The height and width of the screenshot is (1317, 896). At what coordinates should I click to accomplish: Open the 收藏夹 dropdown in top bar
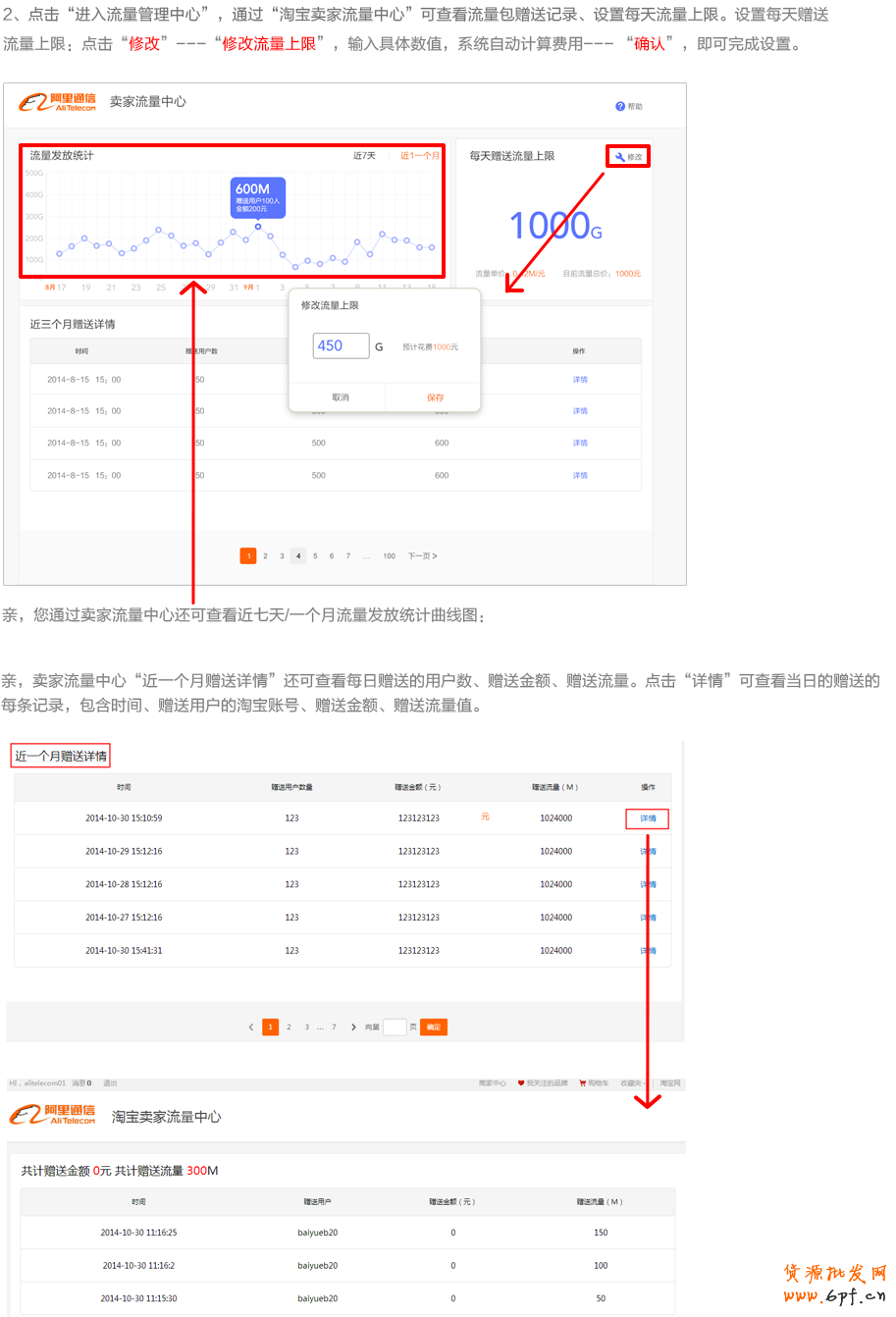[x=631, y=1083]
